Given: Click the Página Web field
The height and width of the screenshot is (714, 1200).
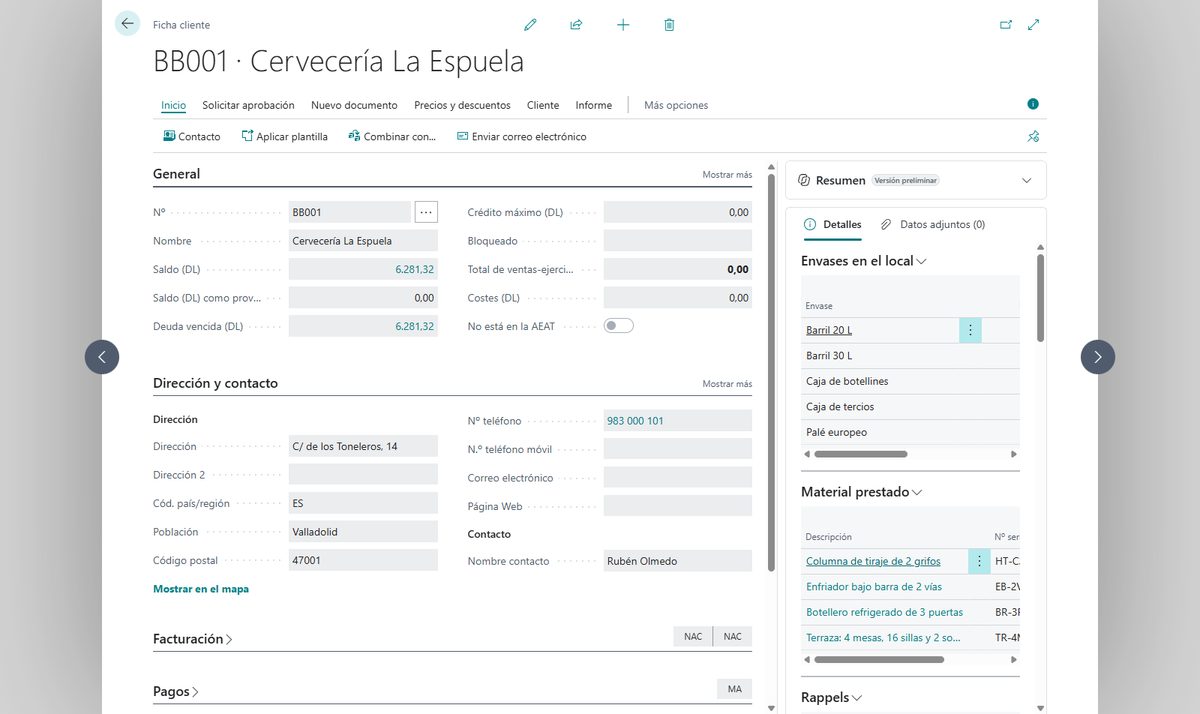Looking at the screenshot, I should point(678,506).
